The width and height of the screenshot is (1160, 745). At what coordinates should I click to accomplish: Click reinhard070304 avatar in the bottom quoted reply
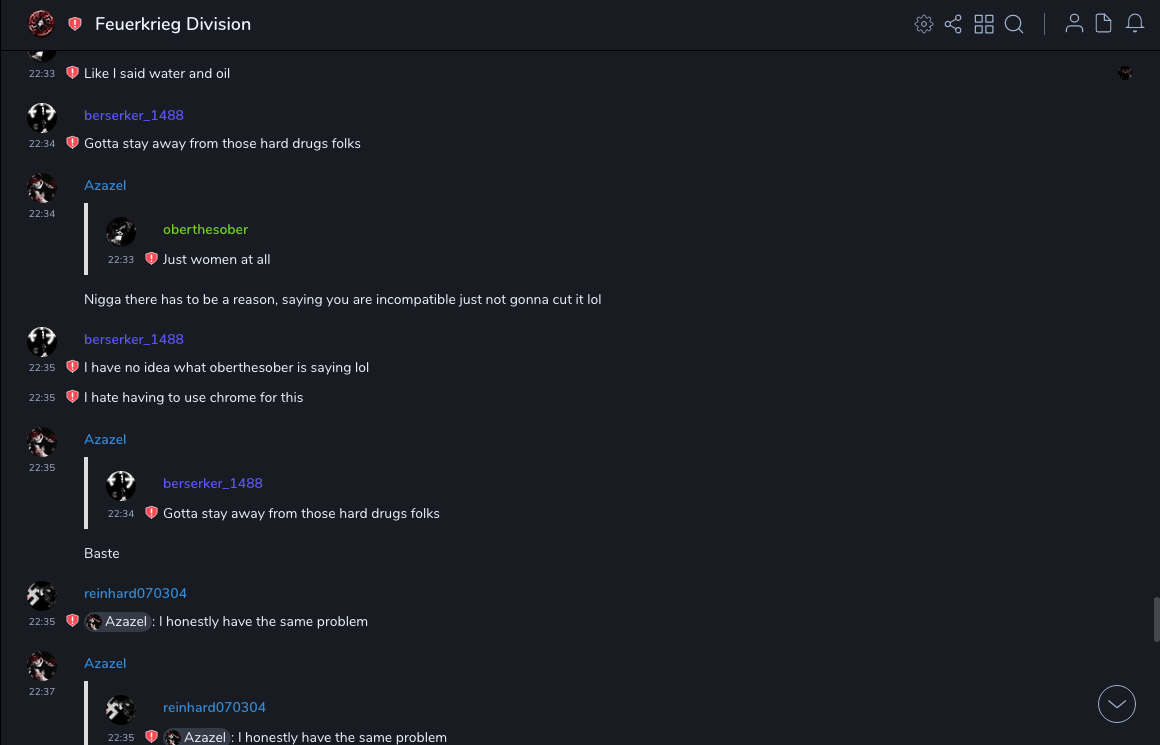tap(121, 709)
